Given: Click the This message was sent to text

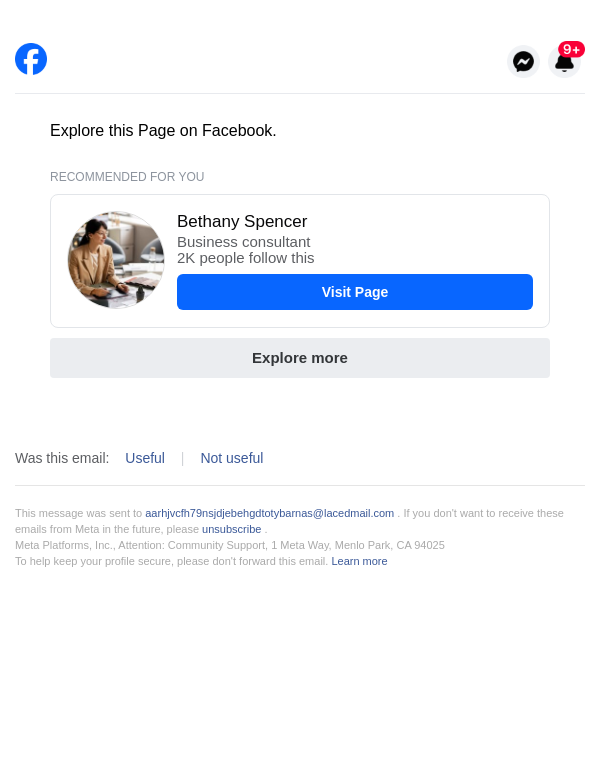Looking at the screenshot, I should pos(78,513).
